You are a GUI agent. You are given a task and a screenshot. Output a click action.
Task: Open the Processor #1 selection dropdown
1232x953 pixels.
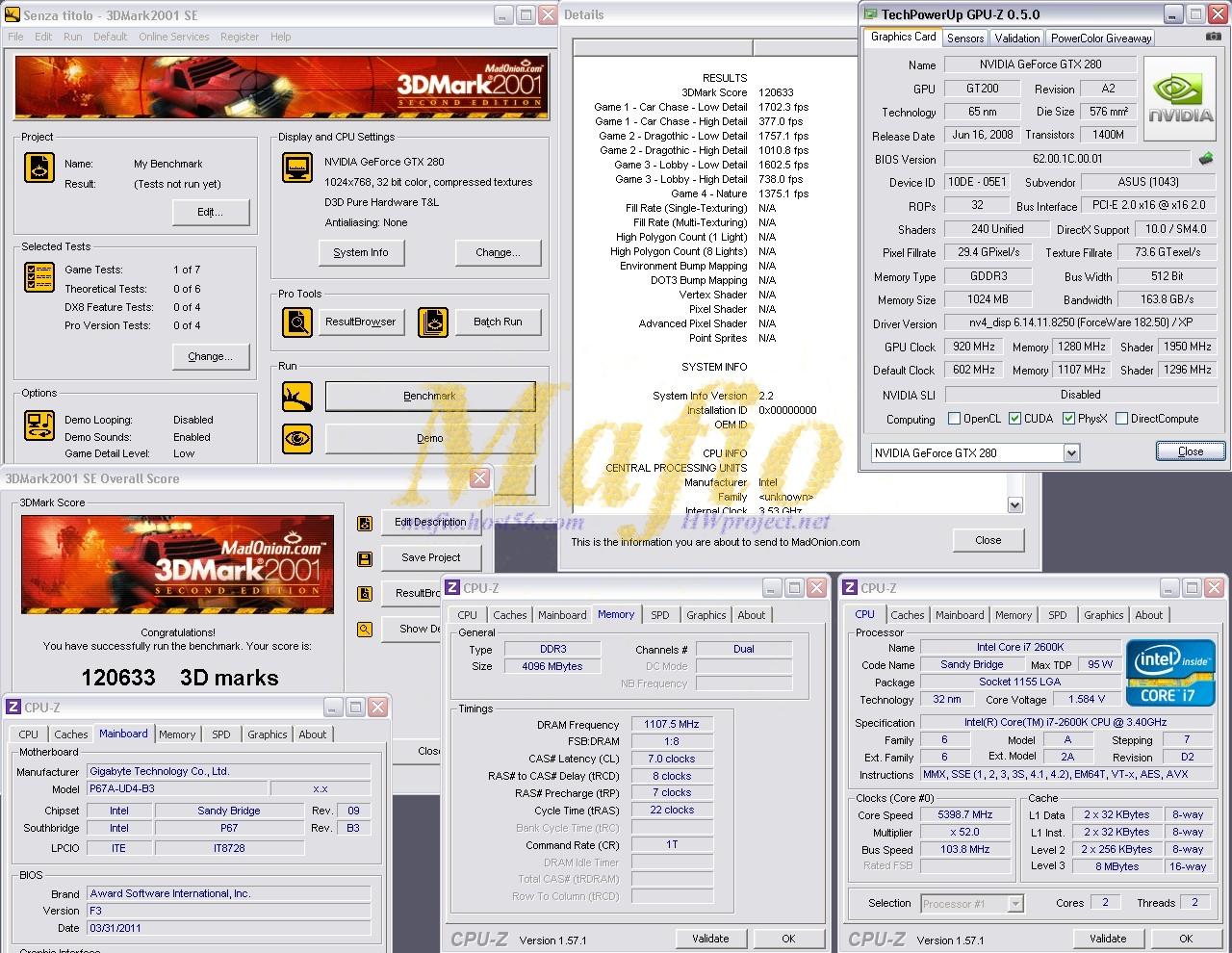click(1014, 903)
